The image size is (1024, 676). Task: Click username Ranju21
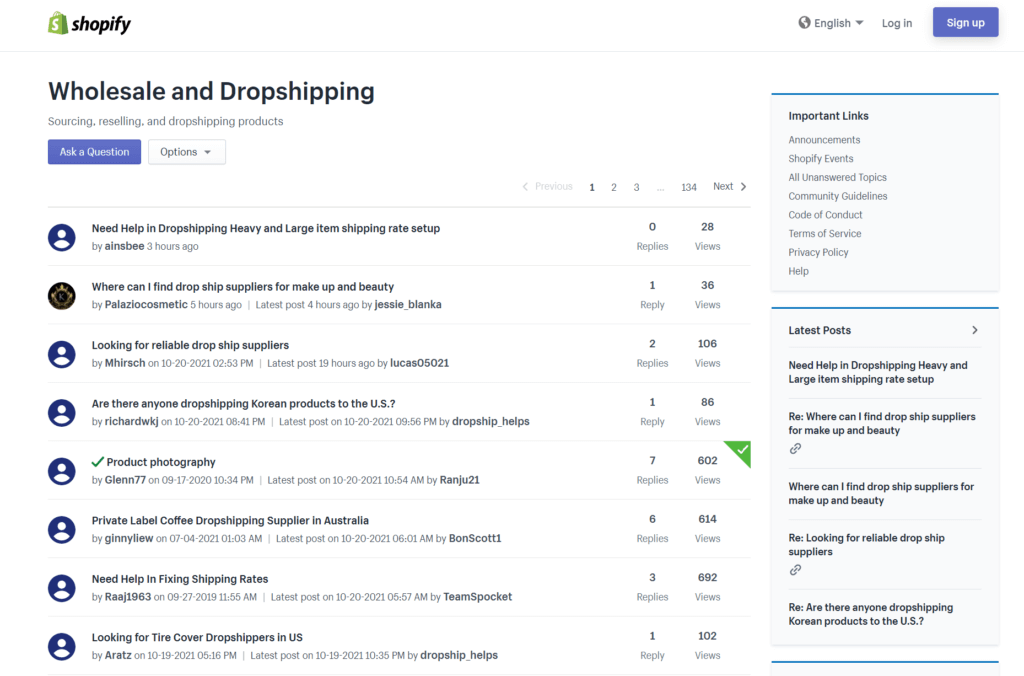click(459, 480)
